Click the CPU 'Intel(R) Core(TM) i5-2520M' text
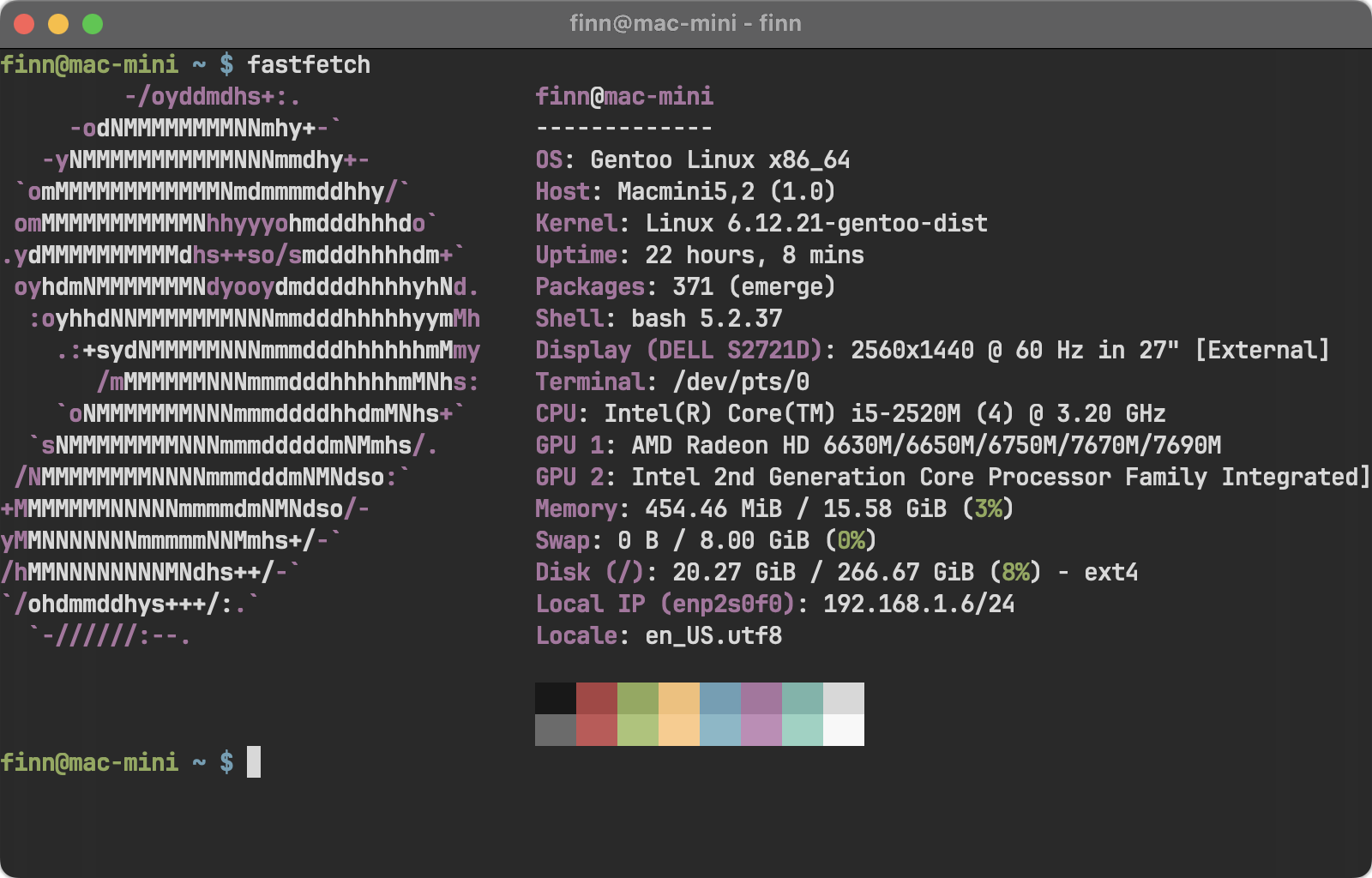This screenshot has height=878, width=1372. [782, 413]
